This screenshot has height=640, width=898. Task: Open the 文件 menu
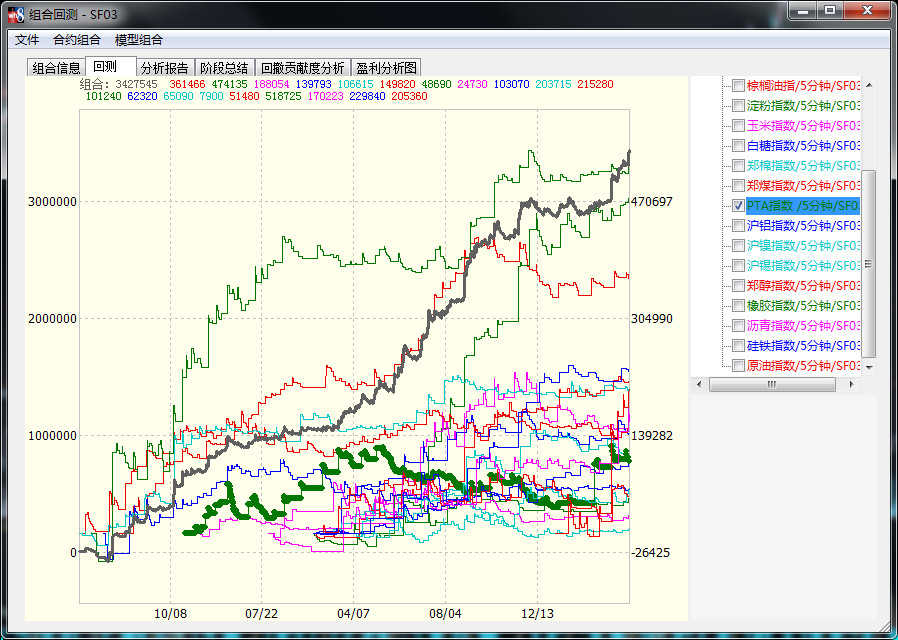pyautogui.click(x=27, y=39)
